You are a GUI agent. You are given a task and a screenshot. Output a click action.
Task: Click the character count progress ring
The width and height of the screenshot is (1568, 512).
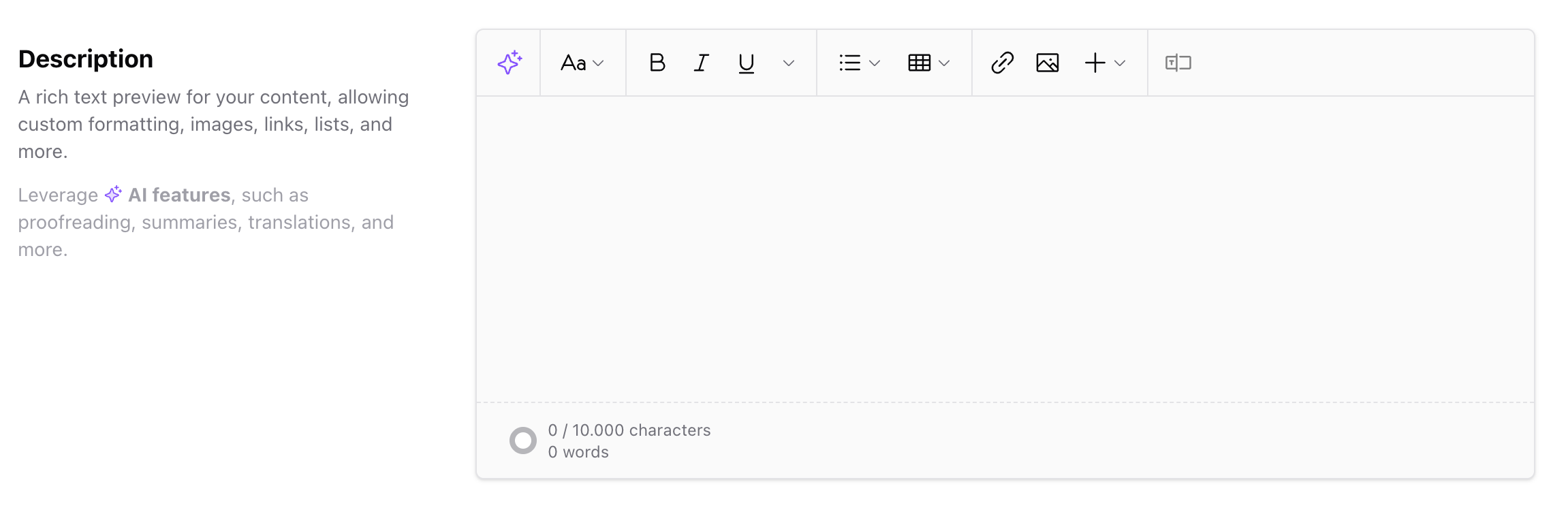tap(523, 441)
